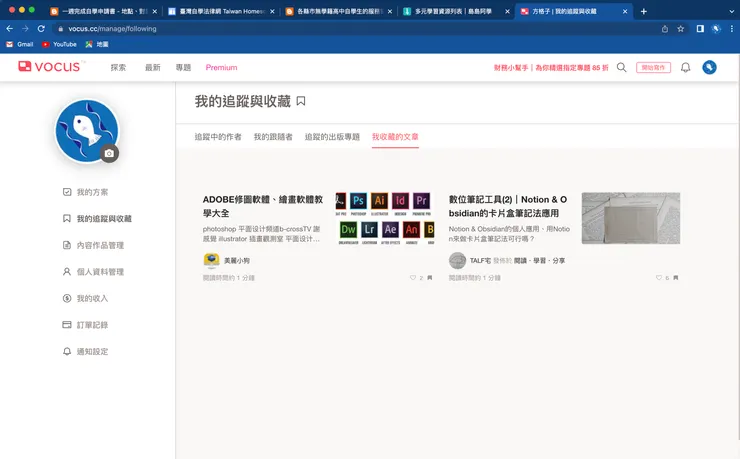
Task: Open author TALF宅 profile
Action: 480,260
